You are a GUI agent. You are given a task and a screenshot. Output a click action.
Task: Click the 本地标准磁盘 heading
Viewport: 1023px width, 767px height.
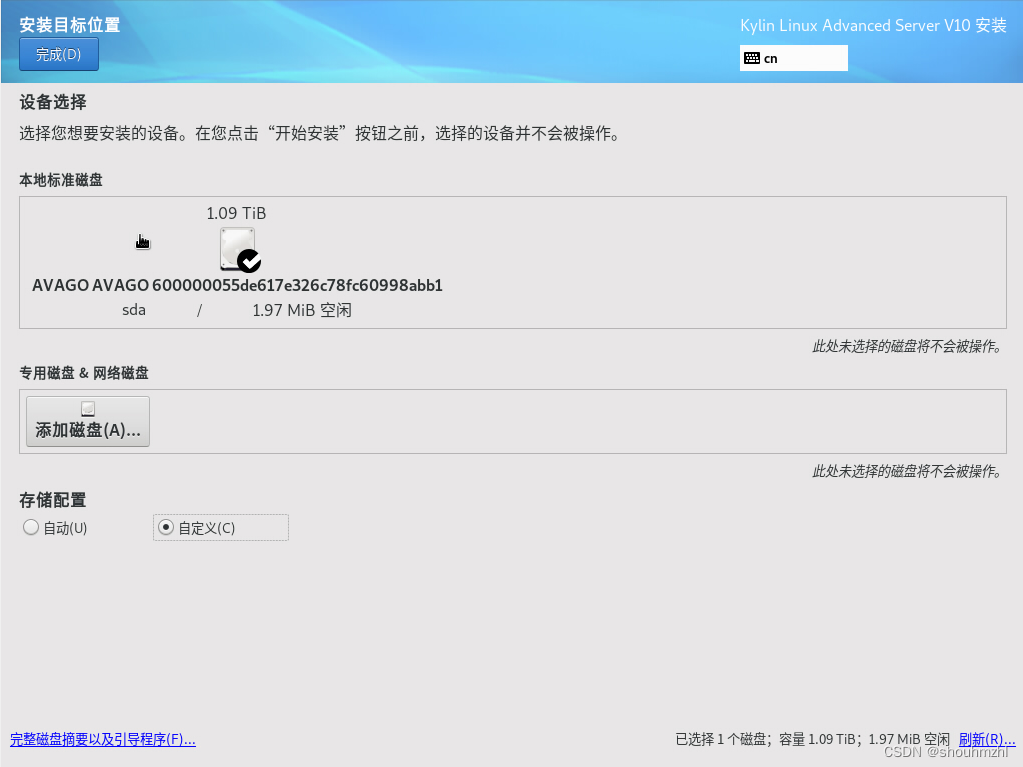(x=61, y=180)
